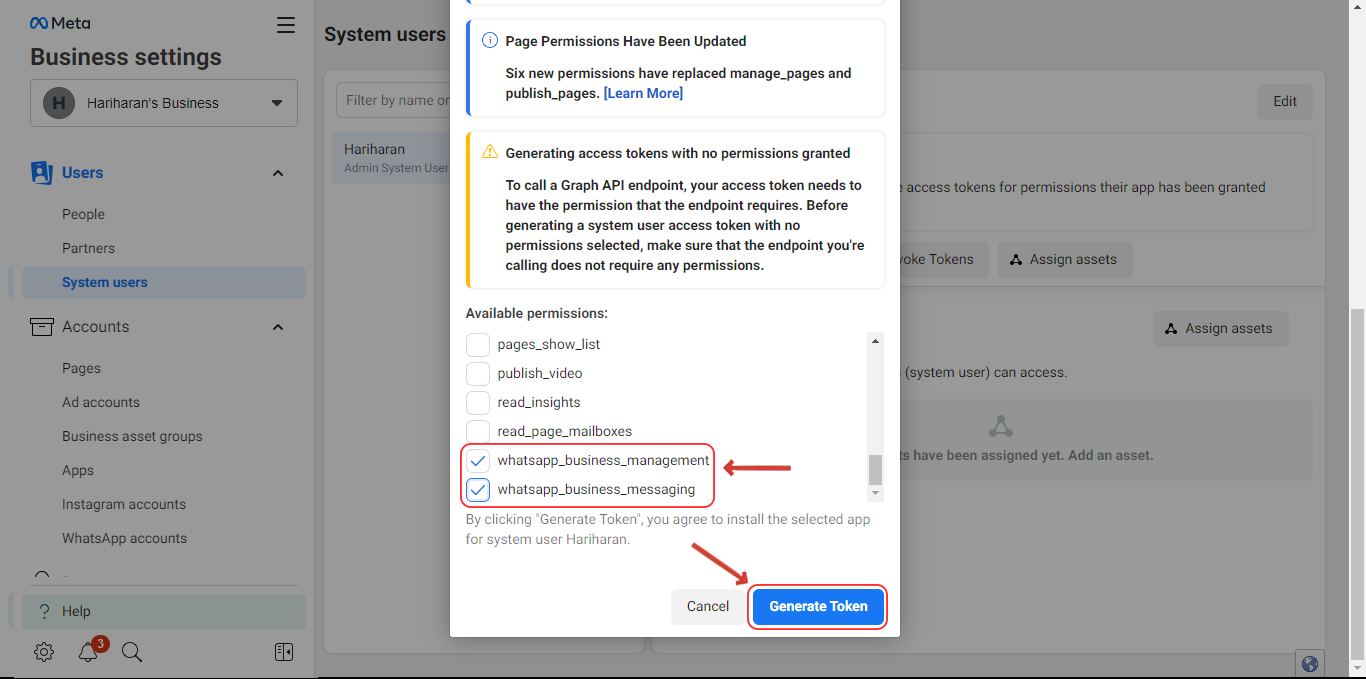
Task: Collapse the Users section chevron
Action: tap(278, 173)
